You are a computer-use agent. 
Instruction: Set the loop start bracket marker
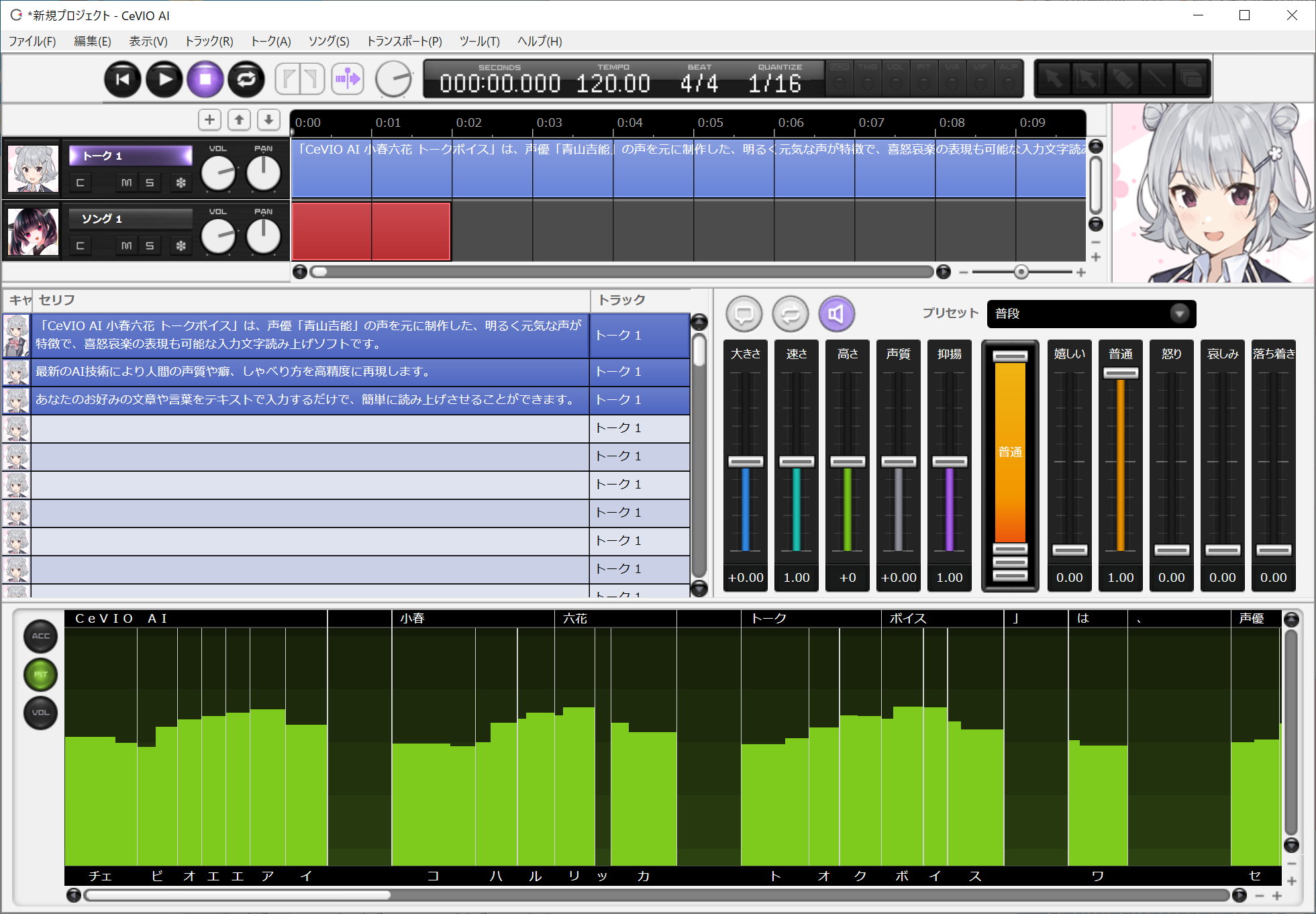[x=288, y=79]
